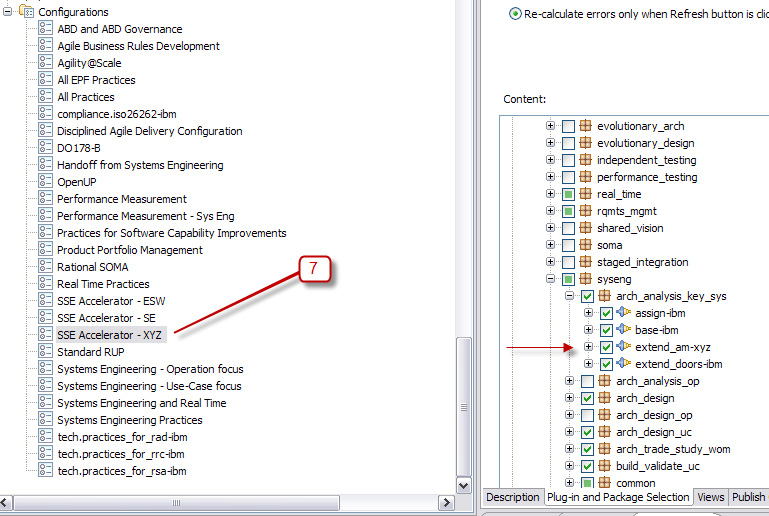Viewport: 769px width, 516px height.
Task: Open the Publish tab
Action: coord(748,497)
